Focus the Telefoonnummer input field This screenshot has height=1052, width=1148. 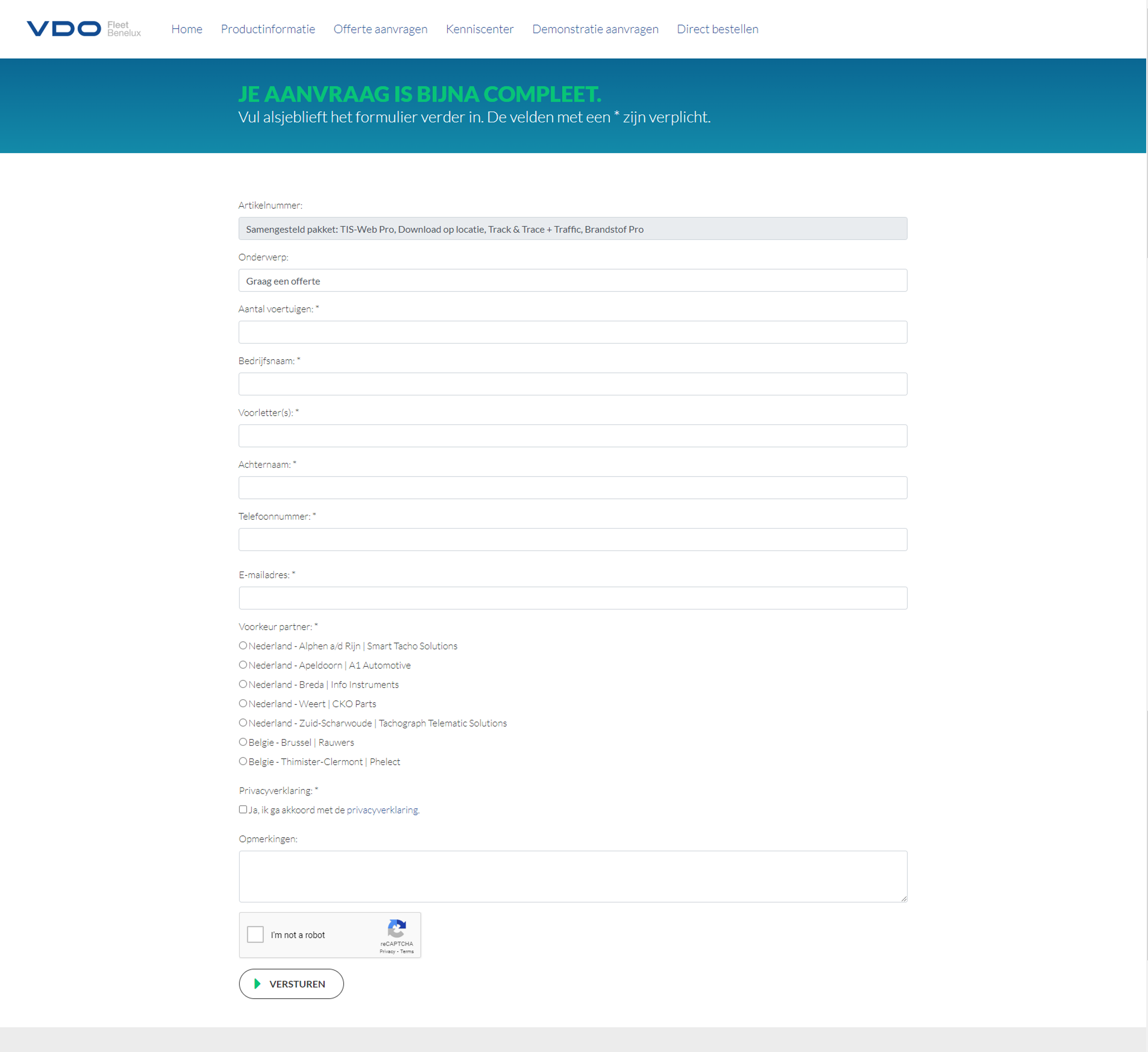(572, 539)
